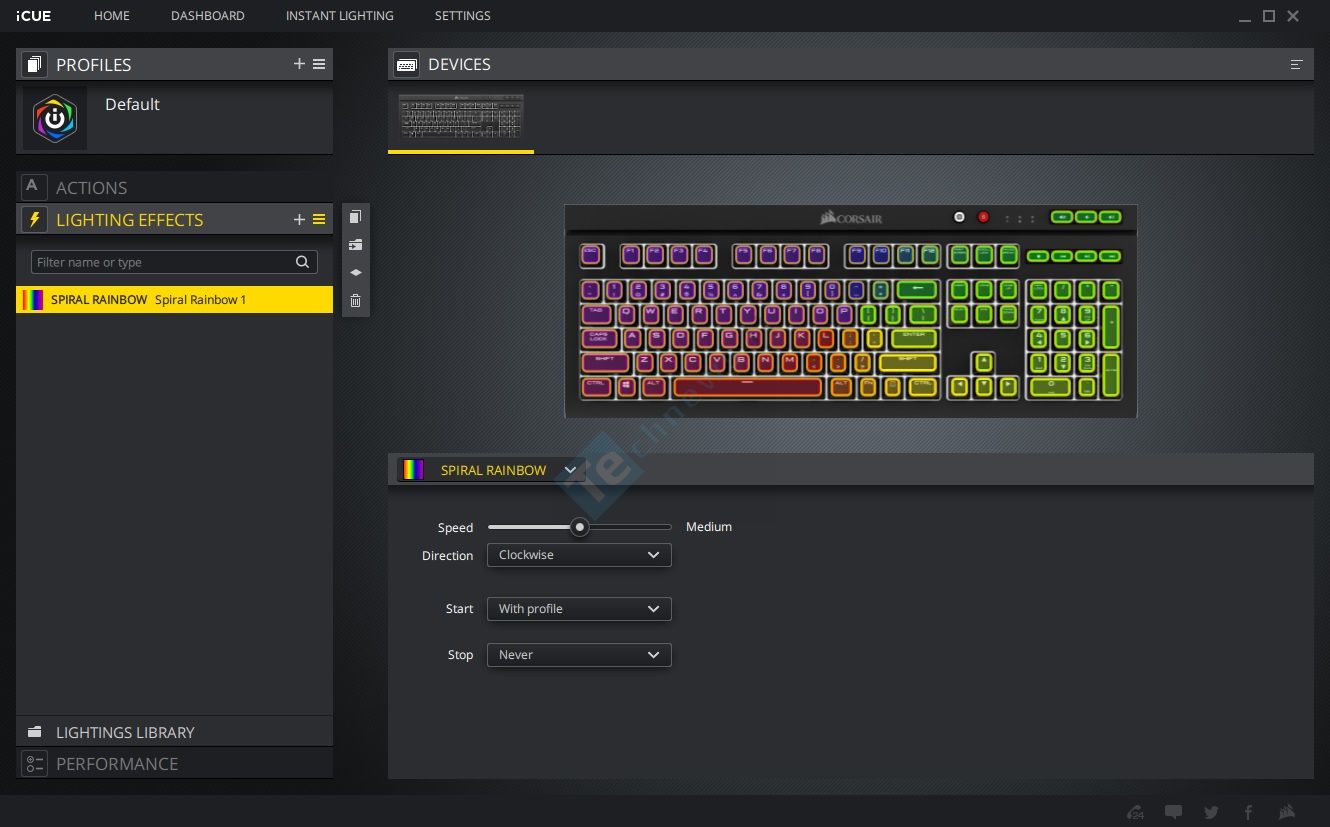Open the Profiles panel hamburger menu
The image size is (1330, 827).
click(x=319, y=64)
